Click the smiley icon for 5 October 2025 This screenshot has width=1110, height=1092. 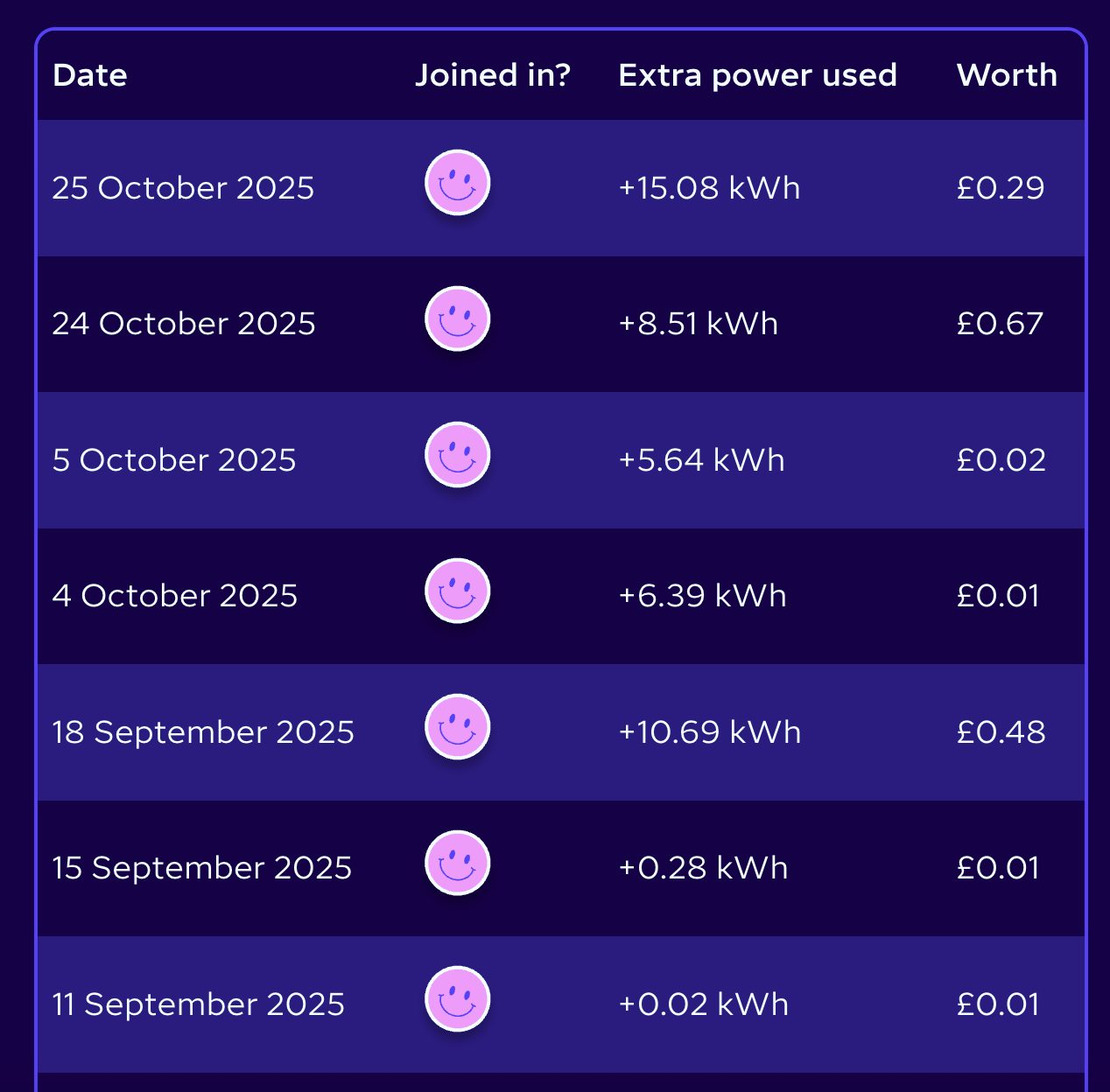[457, 456]
